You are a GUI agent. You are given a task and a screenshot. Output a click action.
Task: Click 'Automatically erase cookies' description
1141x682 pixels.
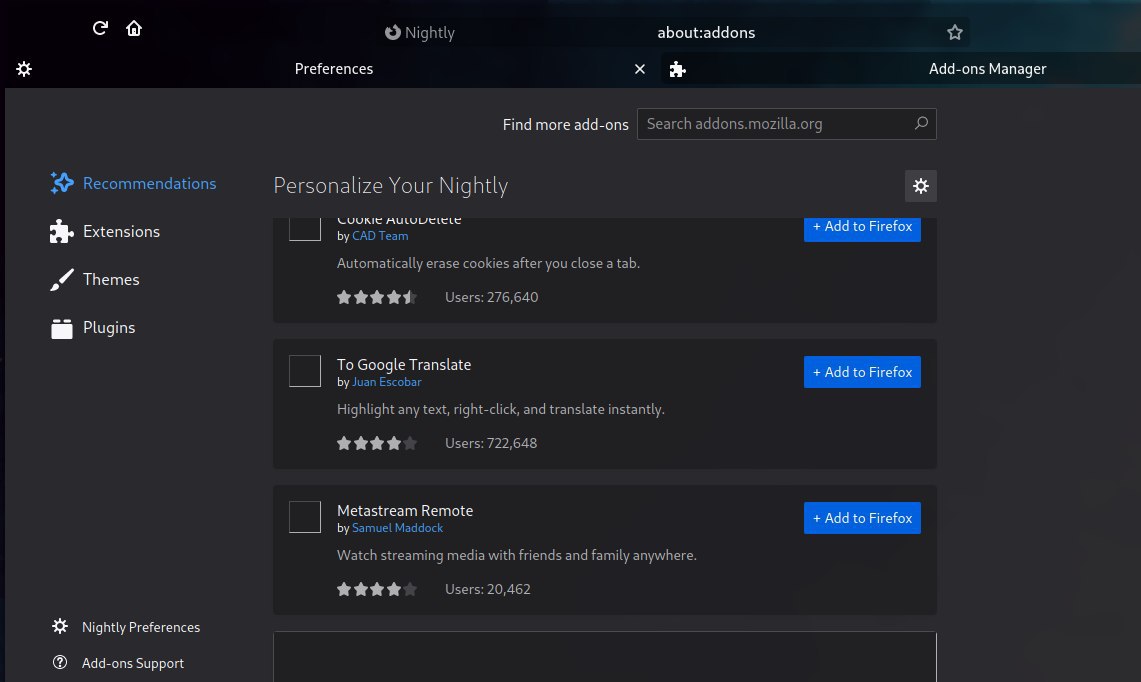[488, 263]
